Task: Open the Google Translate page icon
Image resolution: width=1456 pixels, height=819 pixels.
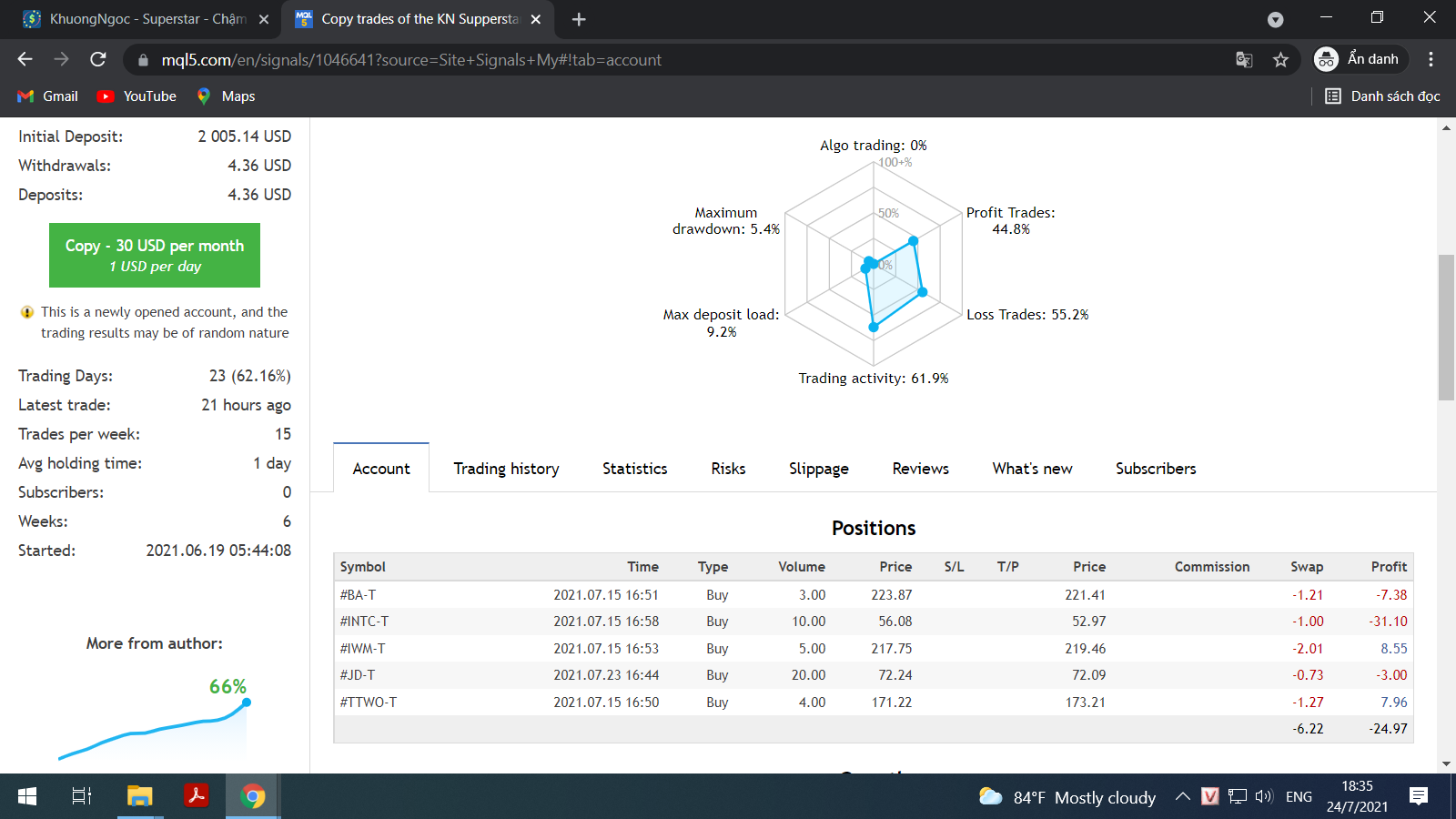Action: [1244, 60]
